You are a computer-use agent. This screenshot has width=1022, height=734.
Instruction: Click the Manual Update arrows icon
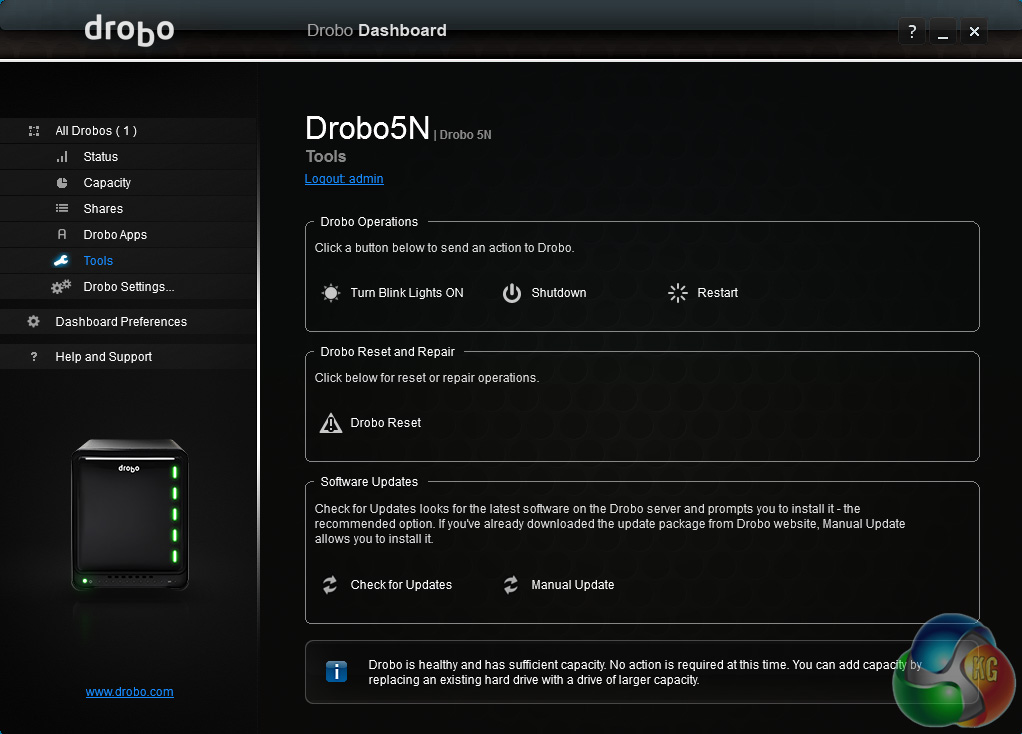pos(511,585)
